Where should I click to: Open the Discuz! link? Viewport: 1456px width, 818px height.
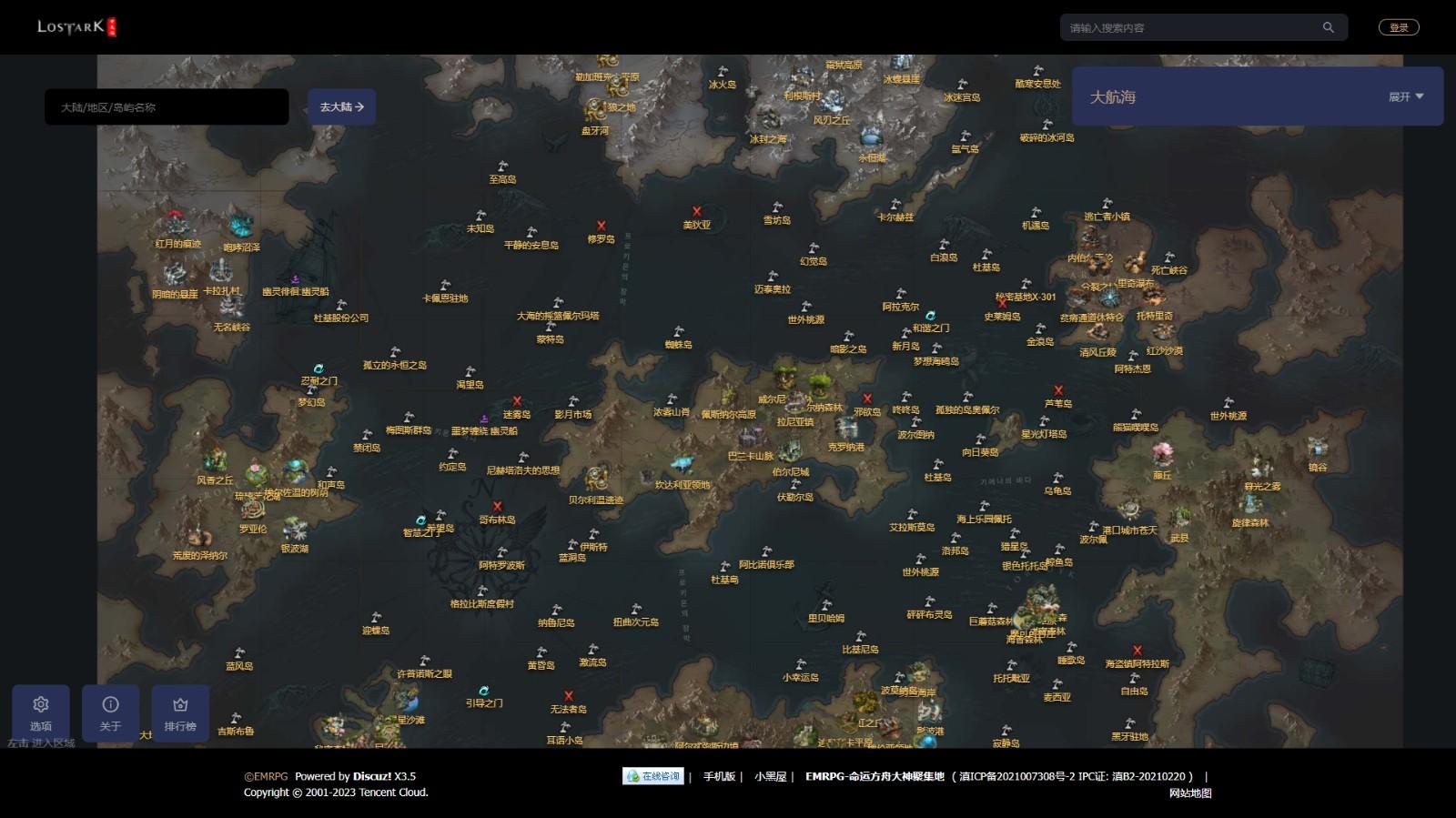tap(372, 776)
